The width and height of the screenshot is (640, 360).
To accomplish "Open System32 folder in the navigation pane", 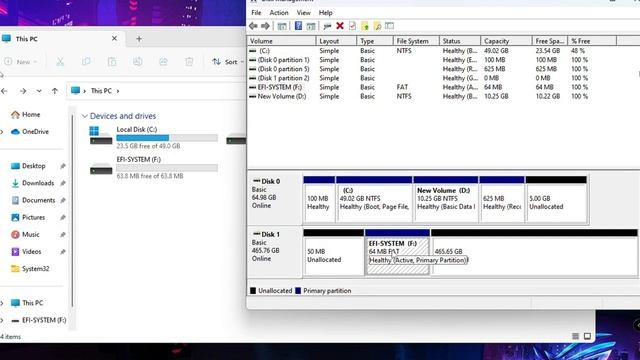I will coord(30,269).
